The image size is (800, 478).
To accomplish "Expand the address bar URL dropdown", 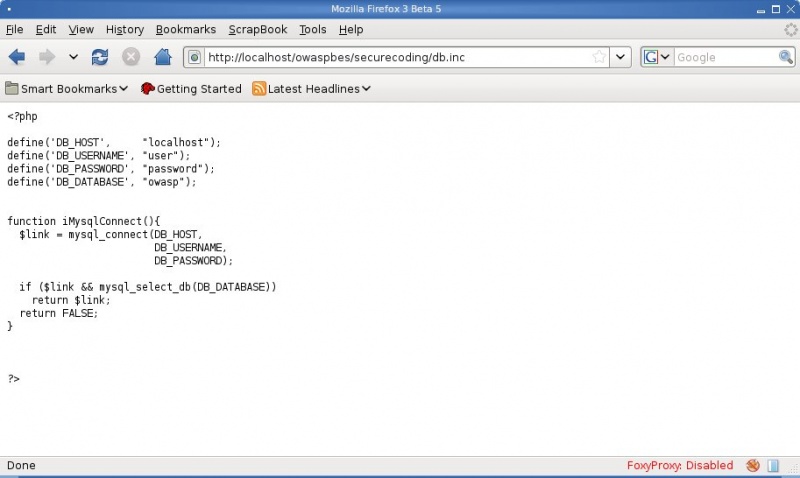I will (x=620, y=57).
